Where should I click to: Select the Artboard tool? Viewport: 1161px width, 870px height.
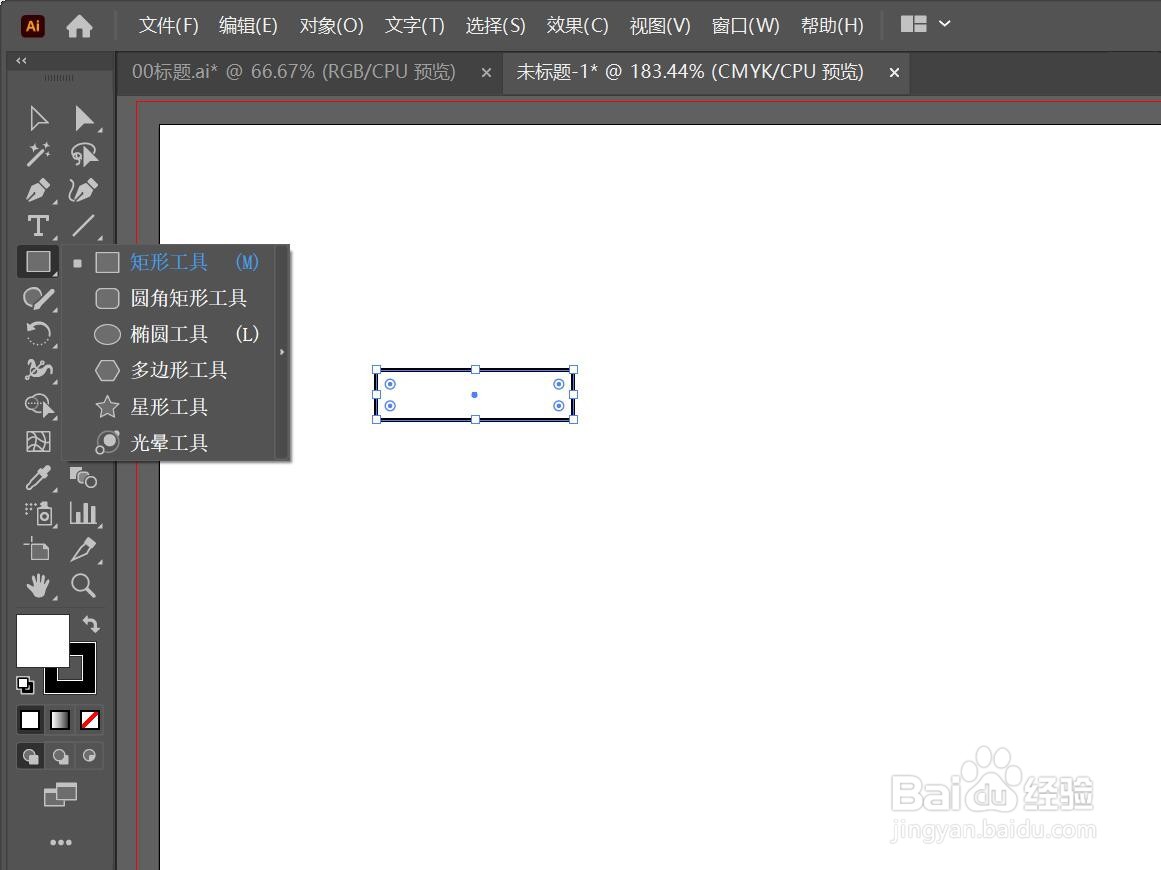click(37, 549)
